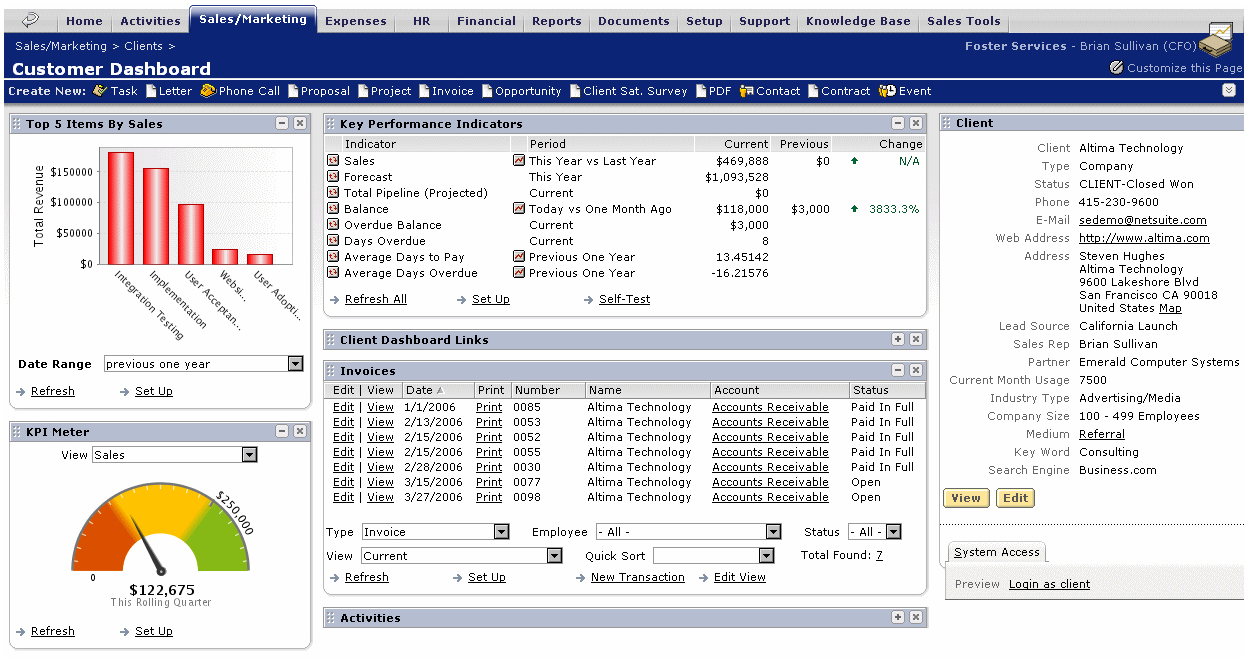Open the address Map link

pyautogui.click(x=1170, y=308)
